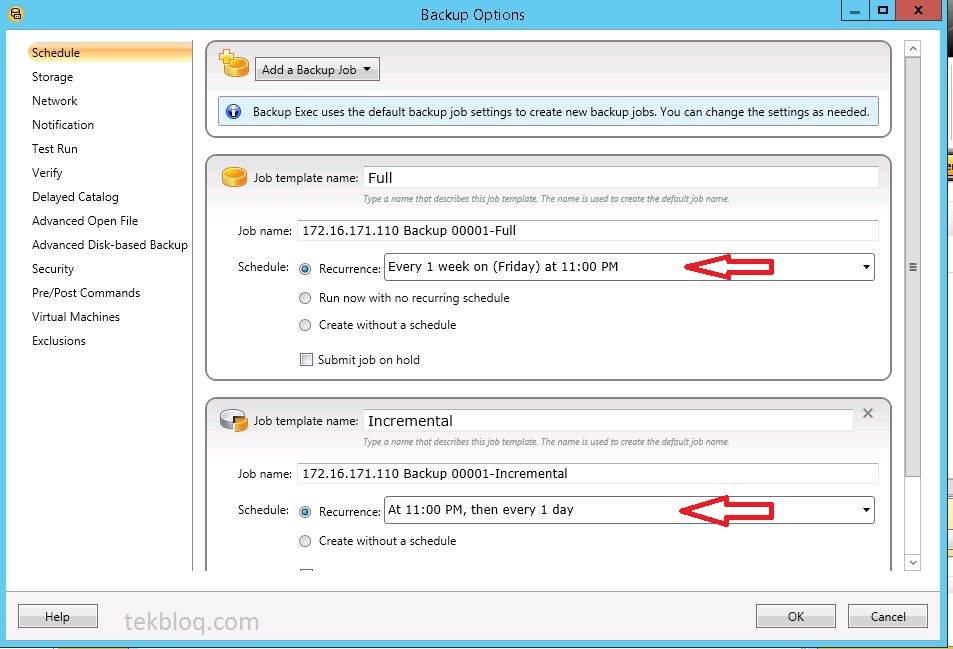Image resolution: width=953 pixels, height=649 pixels.
Task: Select Recurrence radio for the Incremental job
Action: 305,512
